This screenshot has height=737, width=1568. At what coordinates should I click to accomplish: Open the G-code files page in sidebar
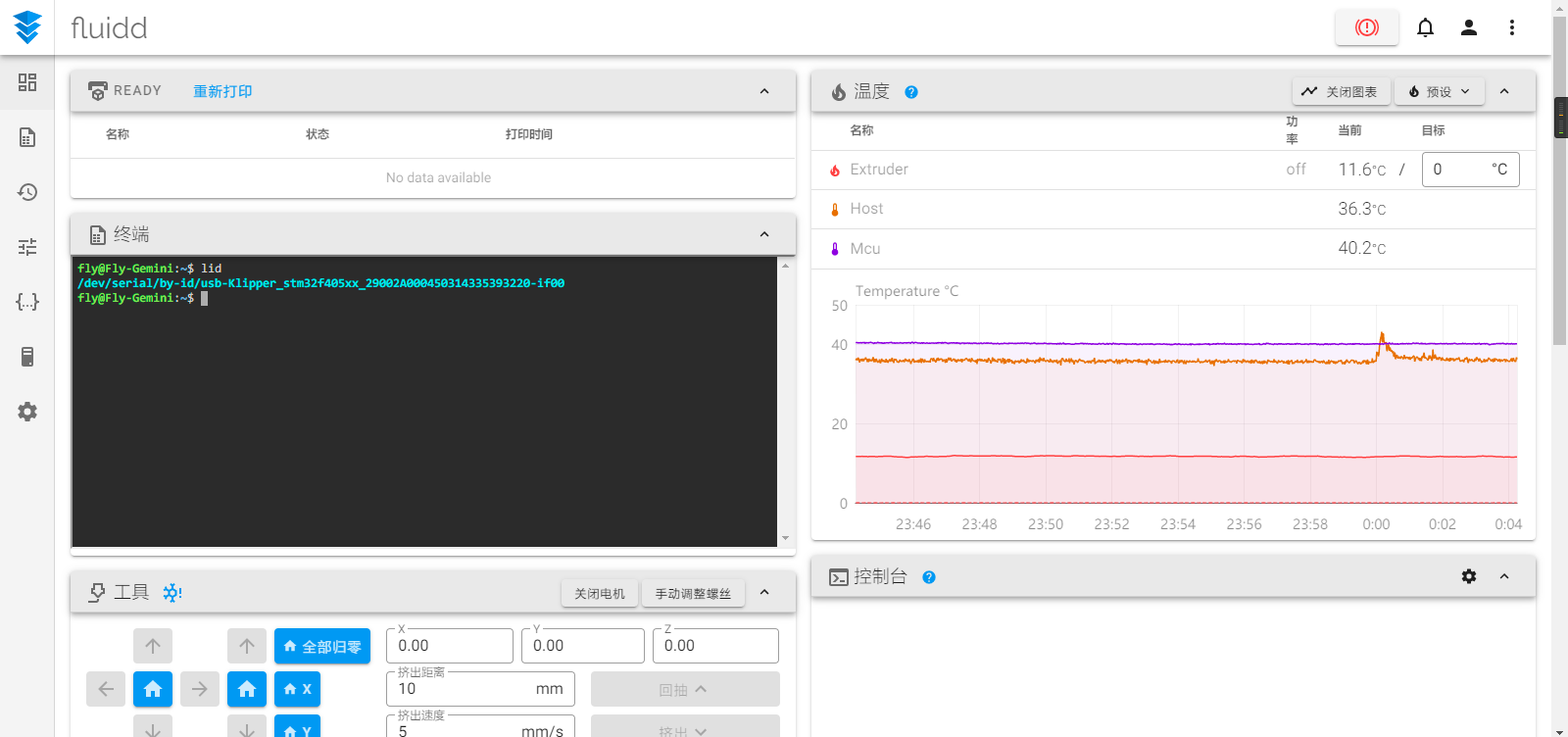(x=27, y=137)
